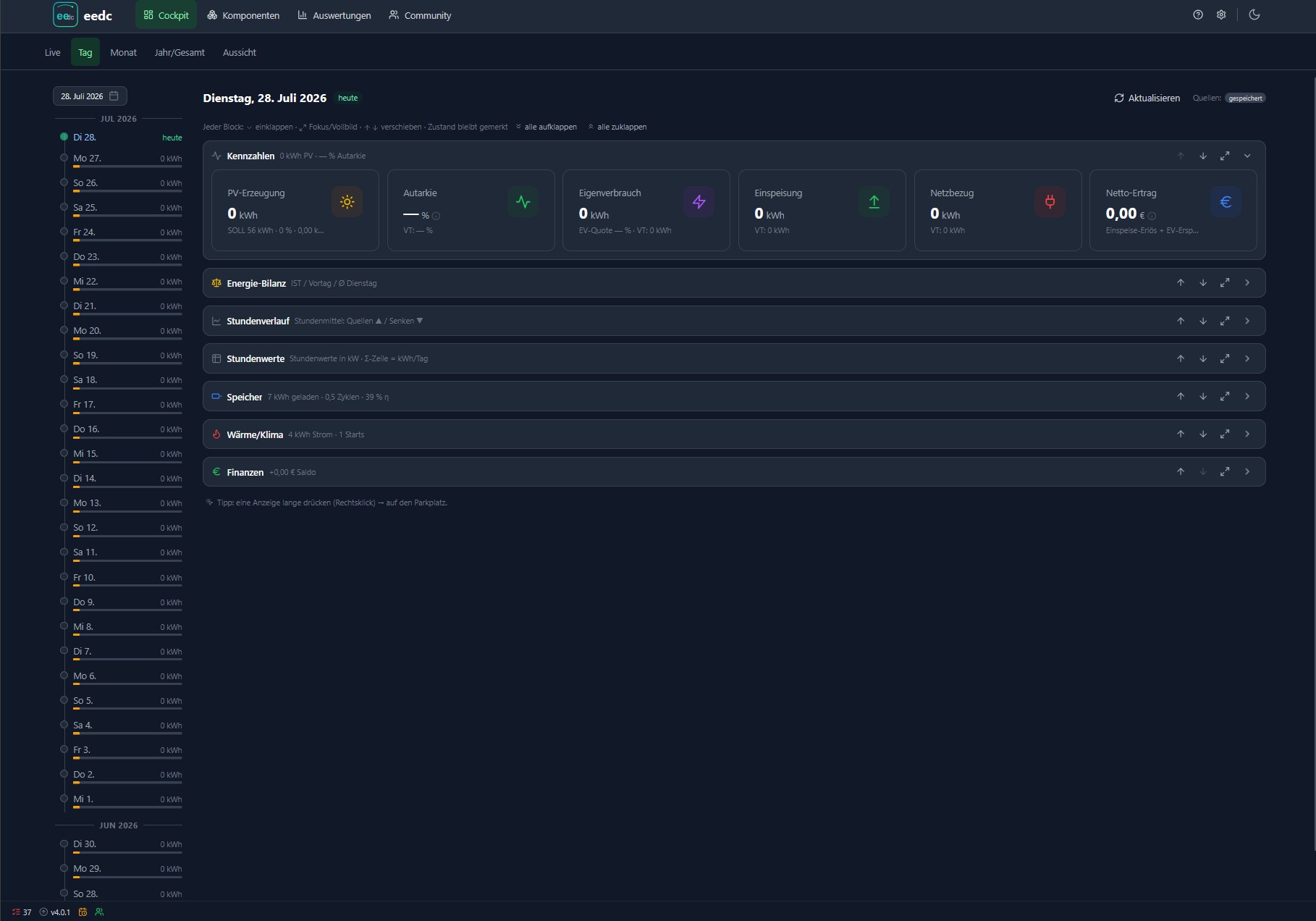Click the info icon beside Netto-Ertrag 0,00 €
The width and height of the screenshot is (1316, 921).
coord(1152,216)
